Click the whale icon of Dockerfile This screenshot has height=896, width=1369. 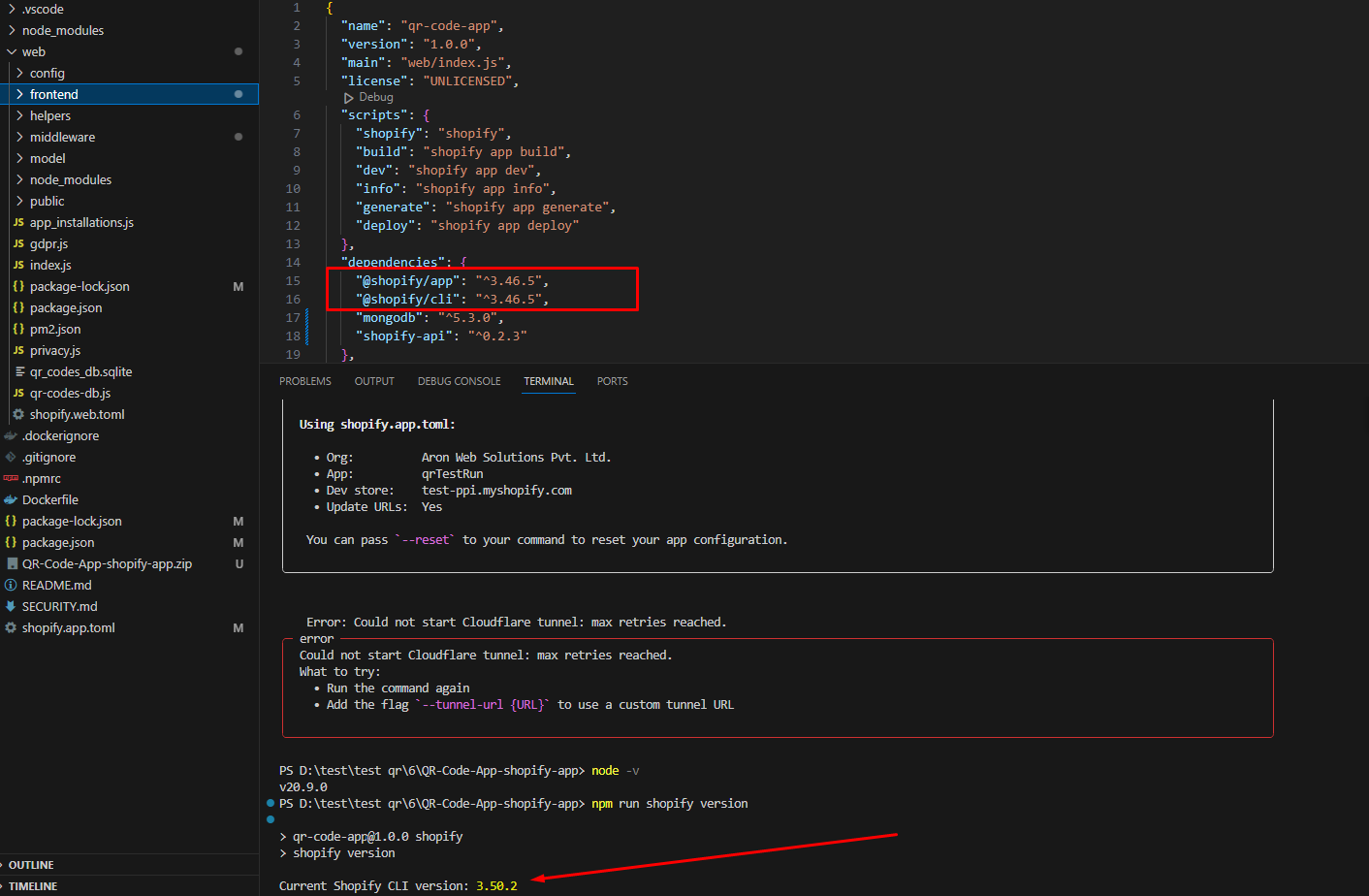pos(11,499)
